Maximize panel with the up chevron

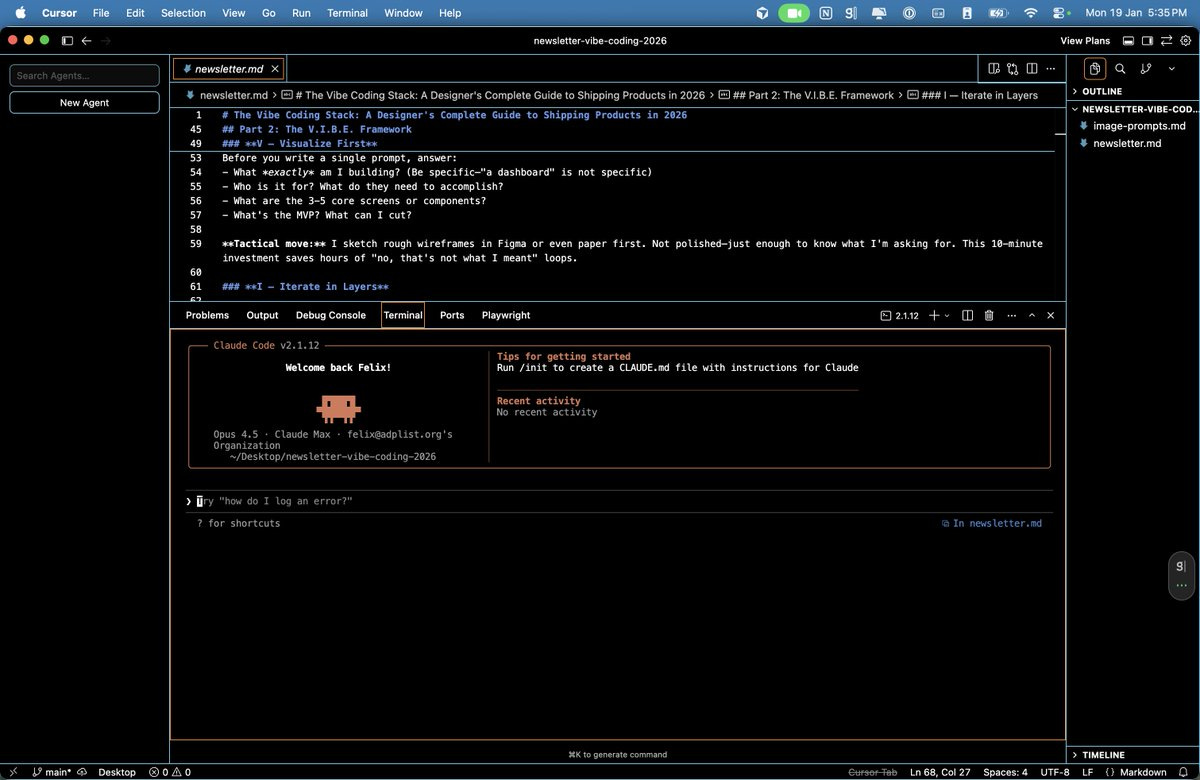point(1032,315)
